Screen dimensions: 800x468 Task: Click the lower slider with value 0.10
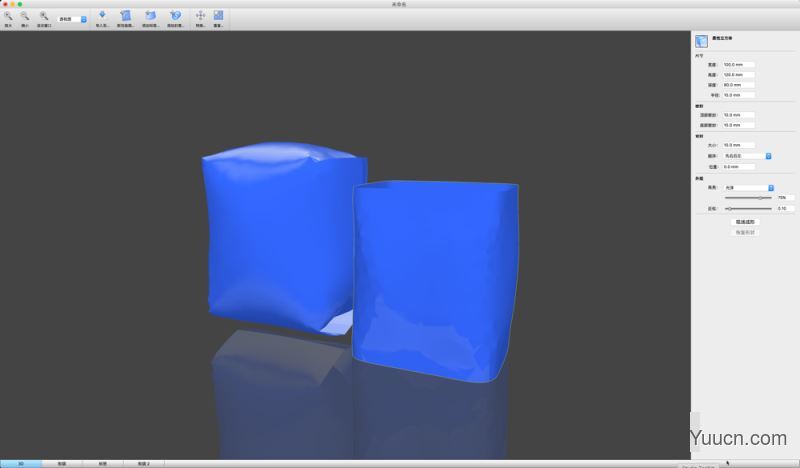748,209
